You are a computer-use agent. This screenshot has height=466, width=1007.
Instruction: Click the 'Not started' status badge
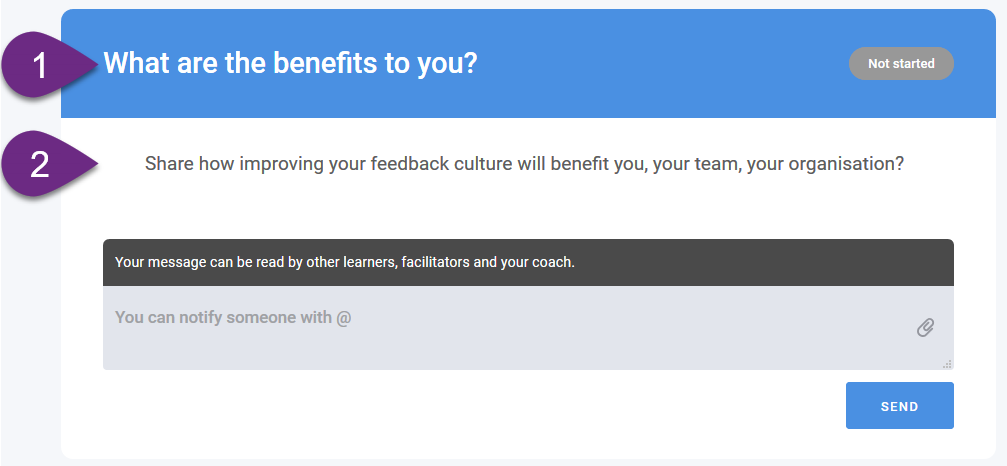[900, 64]
